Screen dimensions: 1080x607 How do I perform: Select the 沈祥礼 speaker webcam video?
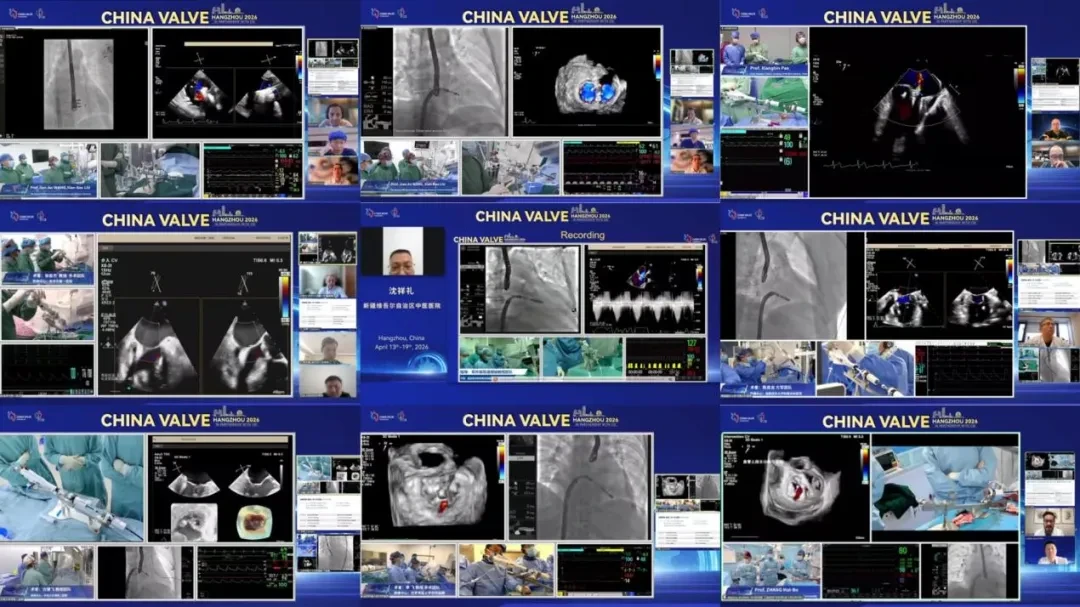pos(403,252)
